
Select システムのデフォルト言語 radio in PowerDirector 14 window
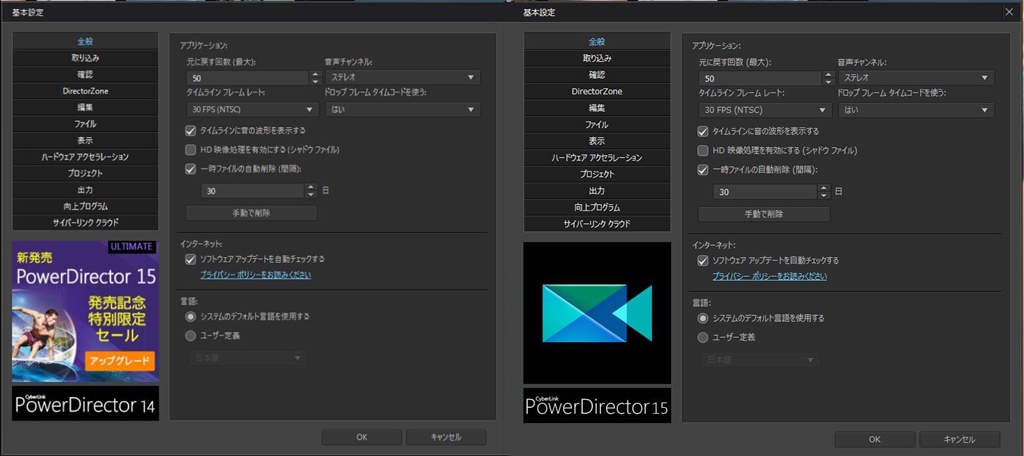(x=191, y=316)
